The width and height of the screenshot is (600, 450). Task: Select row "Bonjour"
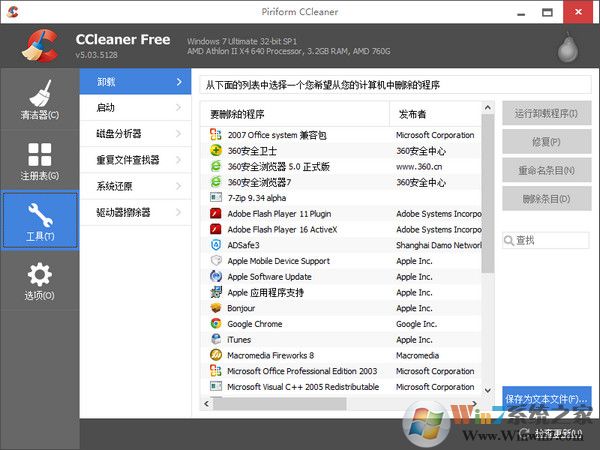(341, 308)
